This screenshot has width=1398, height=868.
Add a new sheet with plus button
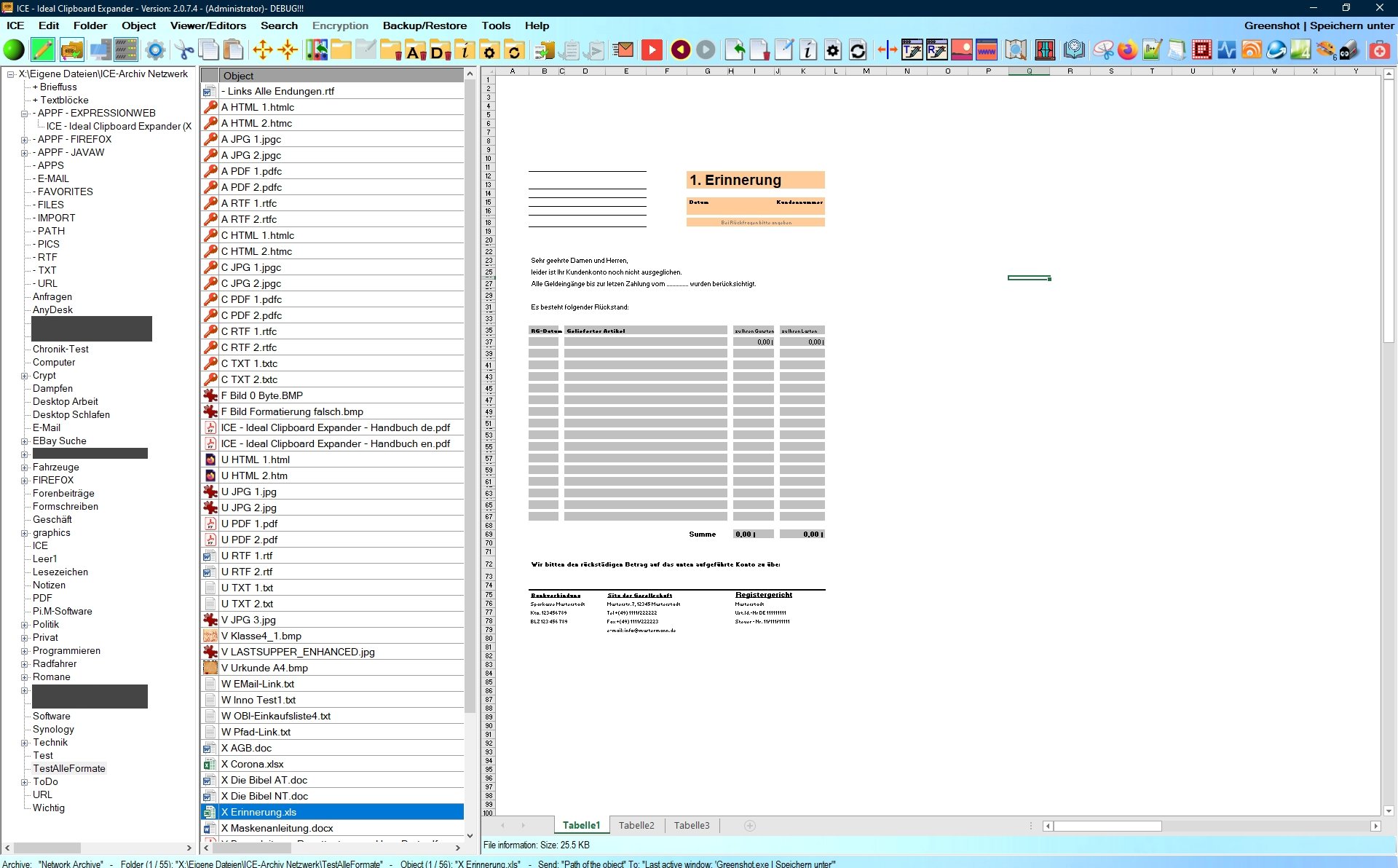click(750, 825)
